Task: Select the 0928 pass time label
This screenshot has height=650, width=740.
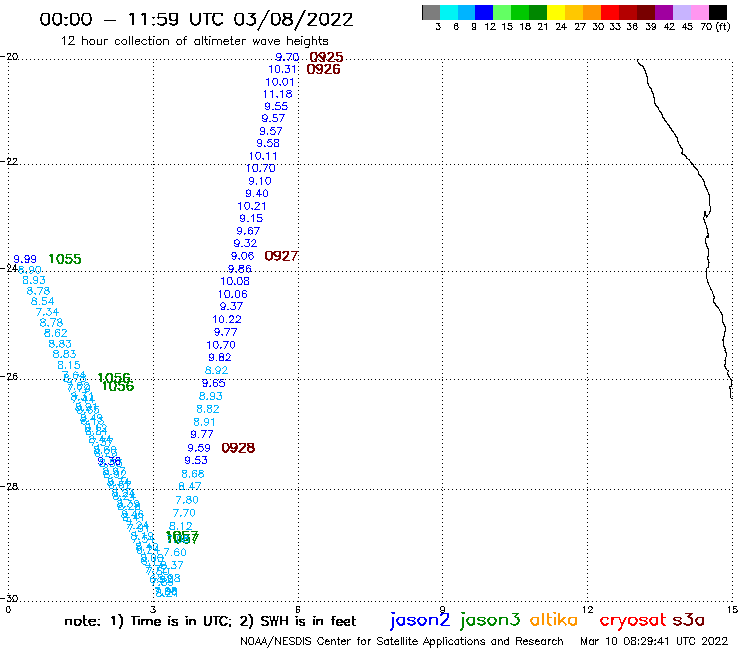Action: [x=238, y=447]
